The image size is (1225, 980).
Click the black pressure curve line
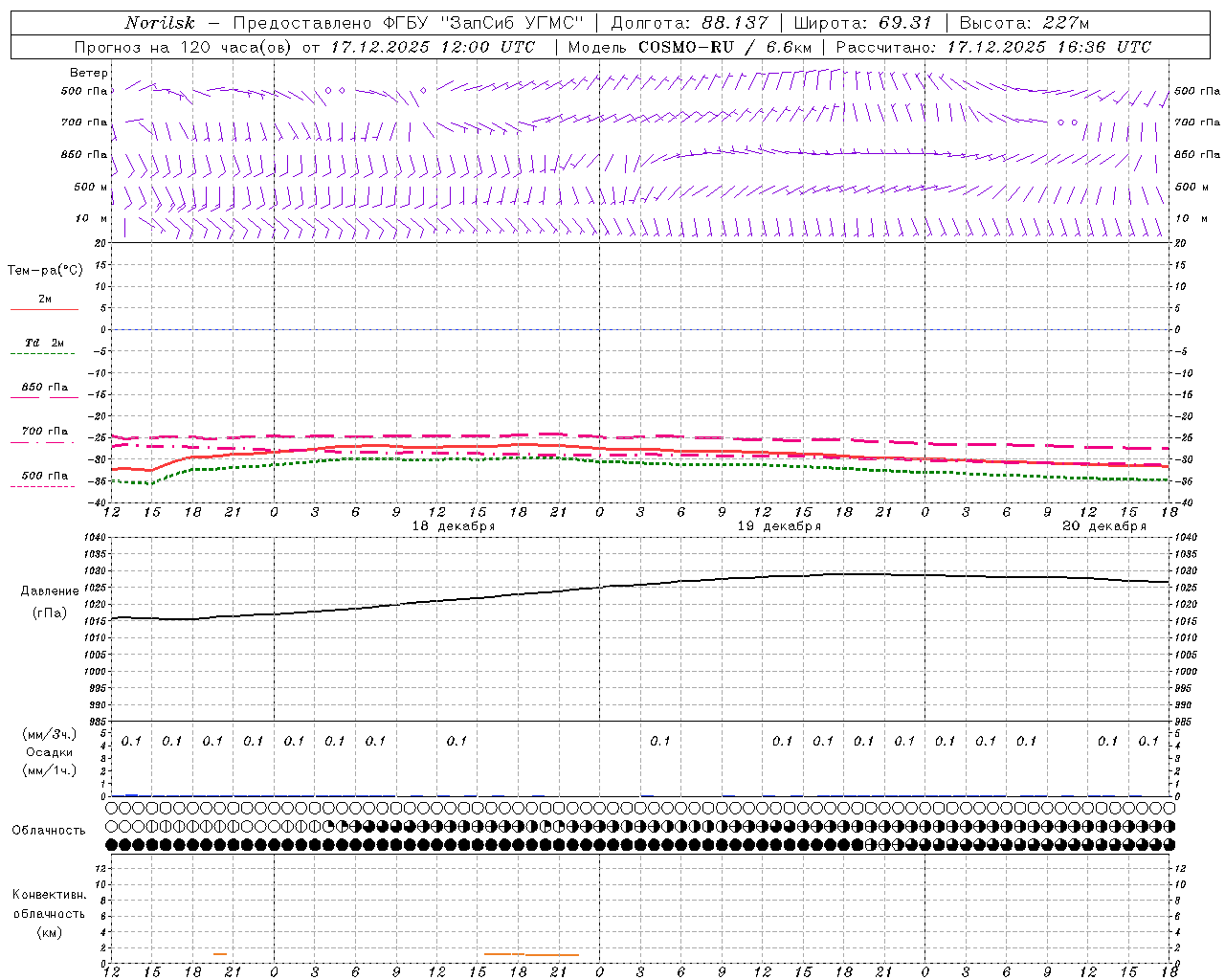pos(639,584)
